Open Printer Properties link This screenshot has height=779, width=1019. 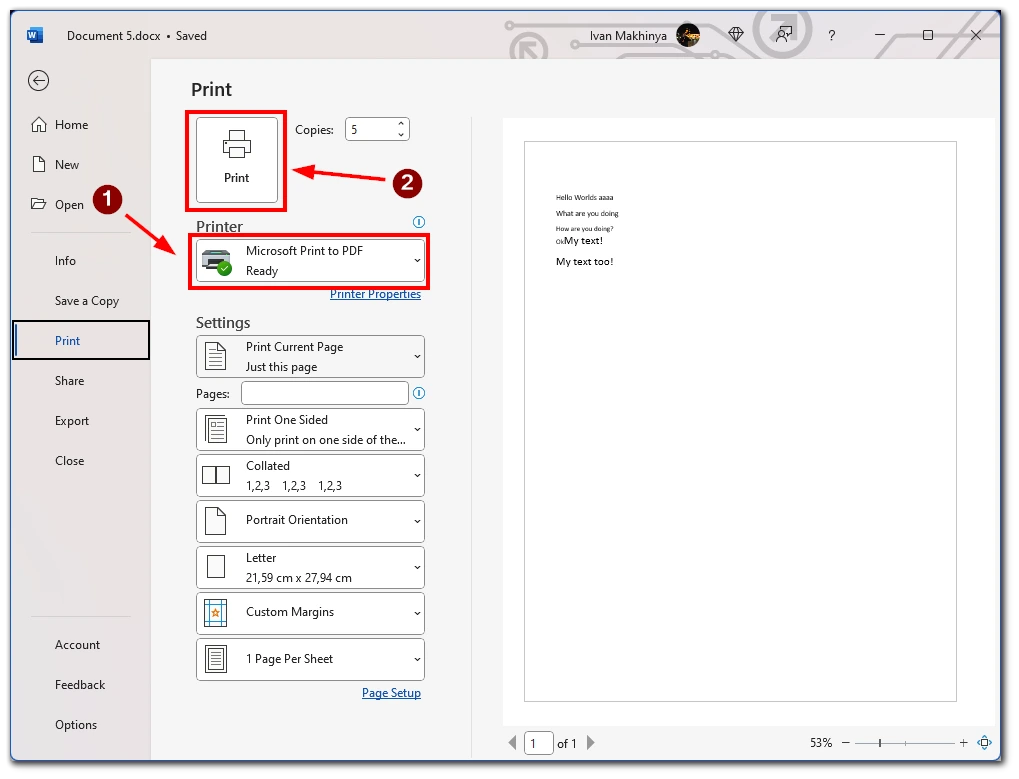coord(375,294)
